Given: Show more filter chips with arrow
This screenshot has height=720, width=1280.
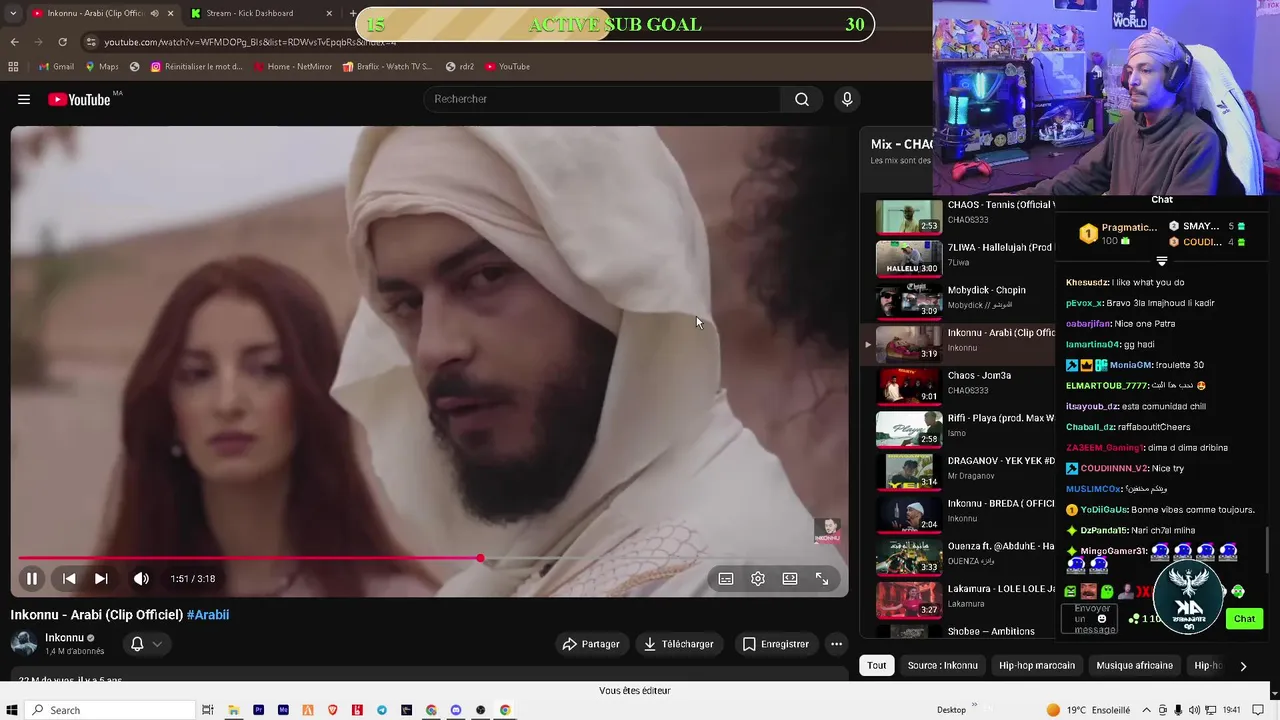Looking at the screenshot, I should tap(1243, 666).
